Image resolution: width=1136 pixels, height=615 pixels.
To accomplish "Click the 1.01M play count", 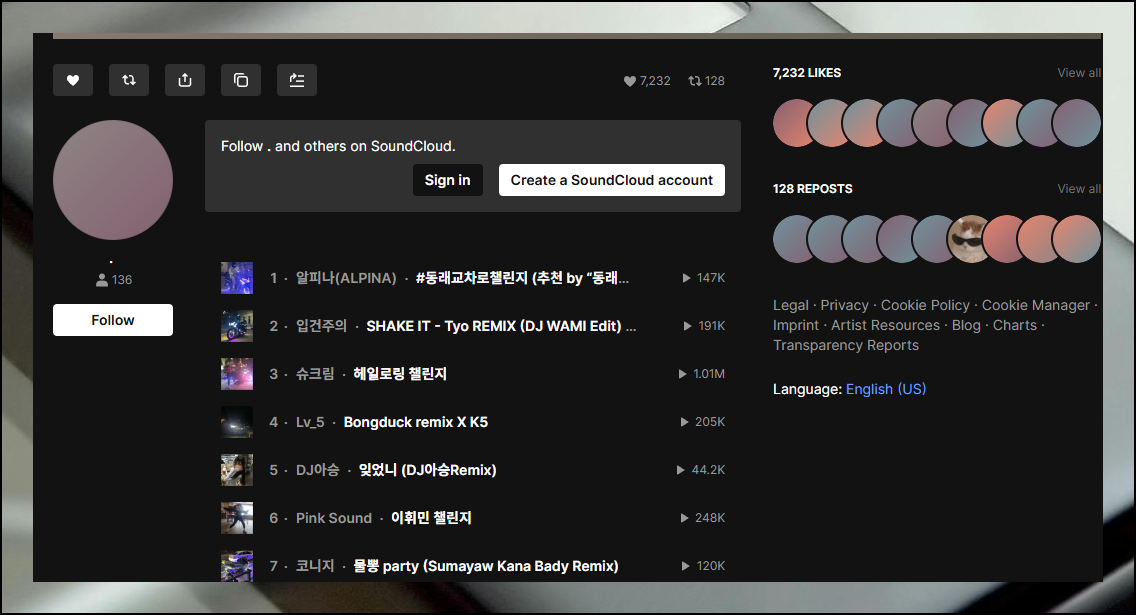I will tap(701, 374).
